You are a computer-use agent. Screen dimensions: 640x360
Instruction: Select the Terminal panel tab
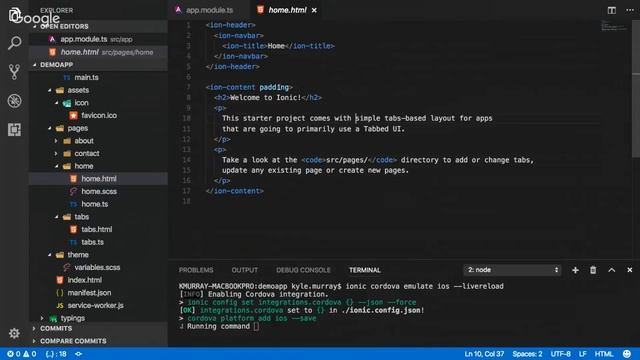click(x=364, y=270)
